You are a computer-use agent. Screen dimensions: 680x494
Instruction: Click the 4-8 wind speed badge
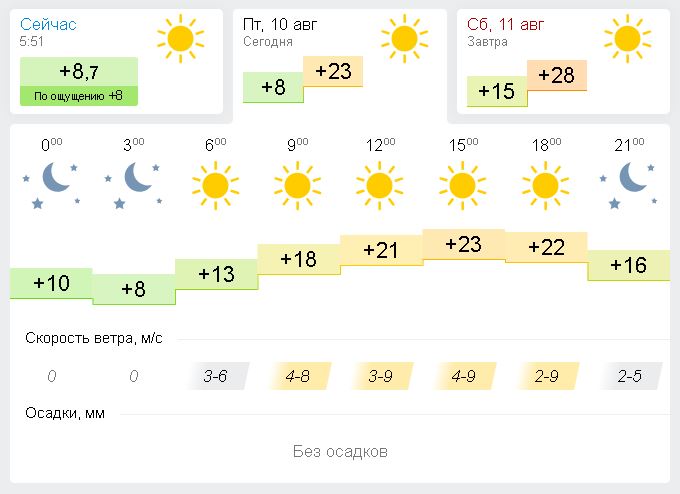[x=297, y=376]
